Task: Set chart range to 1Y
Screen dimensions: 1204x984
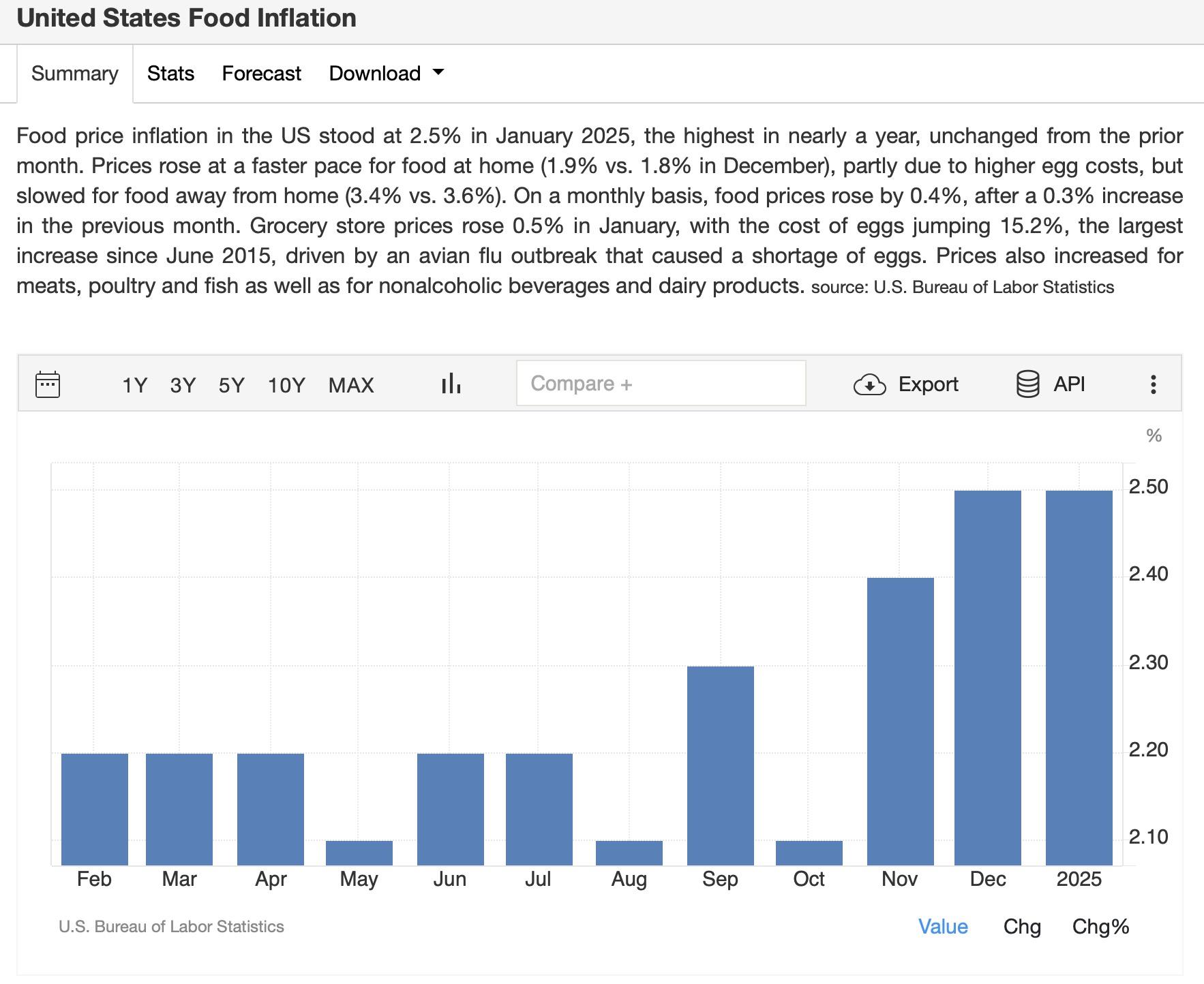Action: 134,385
